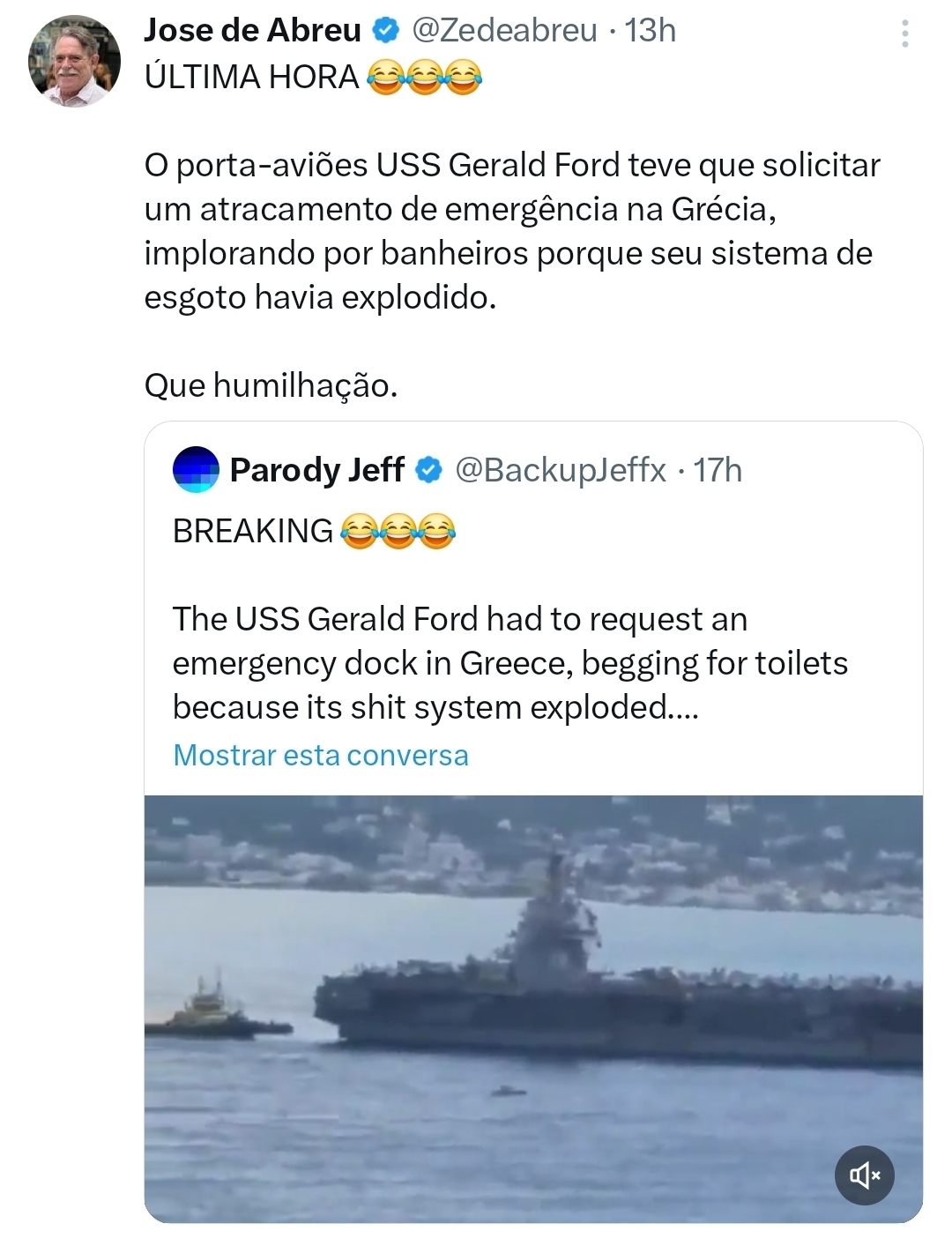Open the Parody Jeff display name
The width and height of the screenshot is (952, 1246).
pyautogui.click(x=316, y=470)
